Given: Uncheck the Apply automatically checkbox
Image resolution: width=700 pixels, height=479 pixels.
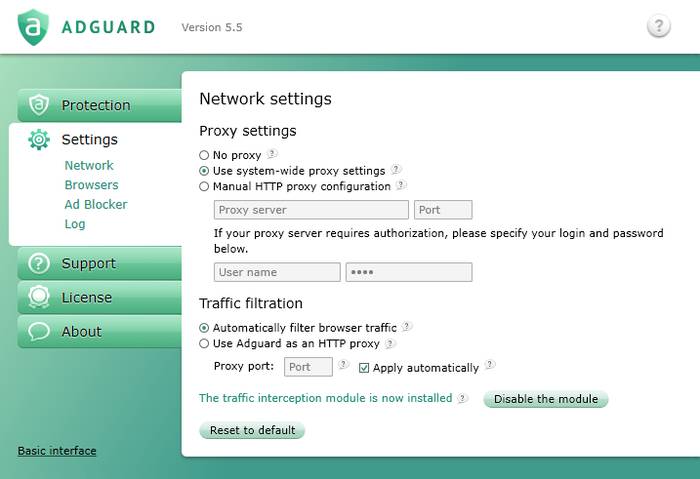Looking at the screenshot, I should [364, 368].
